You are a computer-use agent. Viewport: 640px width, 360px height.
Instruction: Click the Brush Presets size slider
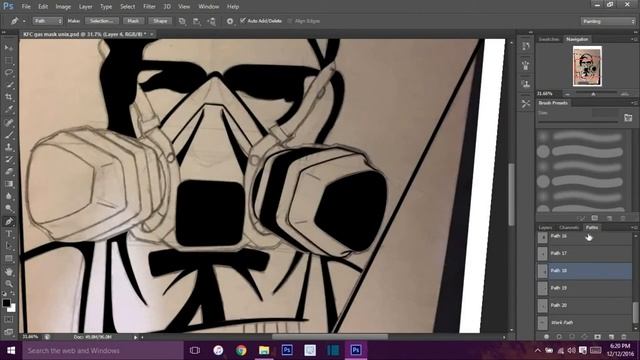tap(578, 122)
